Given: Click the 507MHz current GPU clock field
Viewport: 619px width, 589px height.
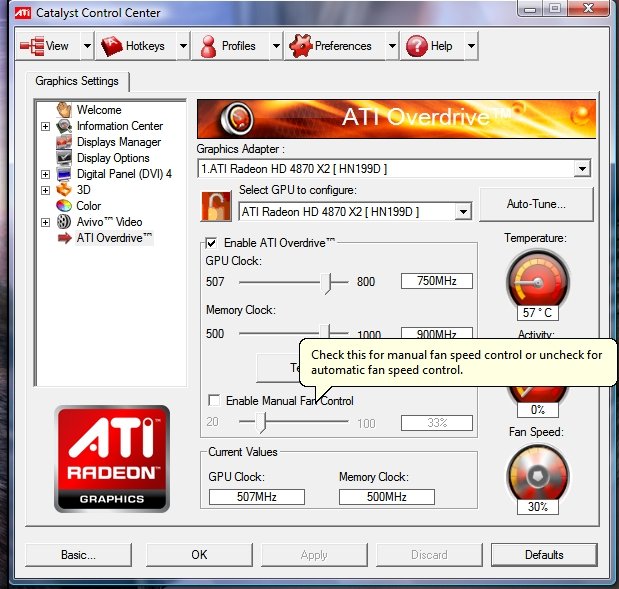Looking at the screenshot, I should 257,497.
